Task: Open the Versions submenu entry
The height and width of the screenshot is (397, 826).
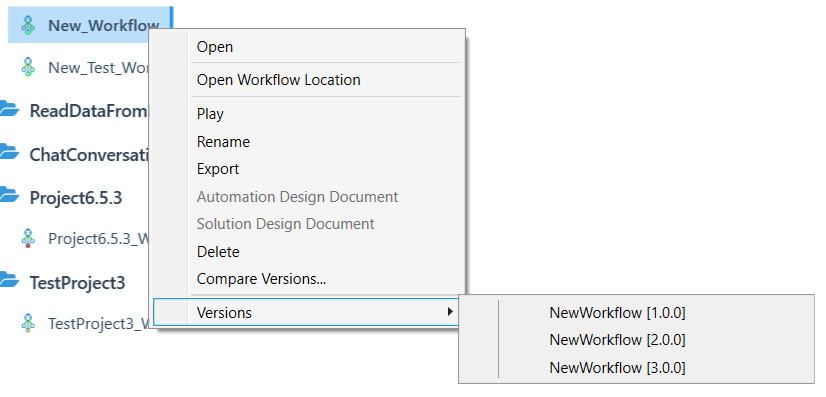Action: tap(307, 312)
